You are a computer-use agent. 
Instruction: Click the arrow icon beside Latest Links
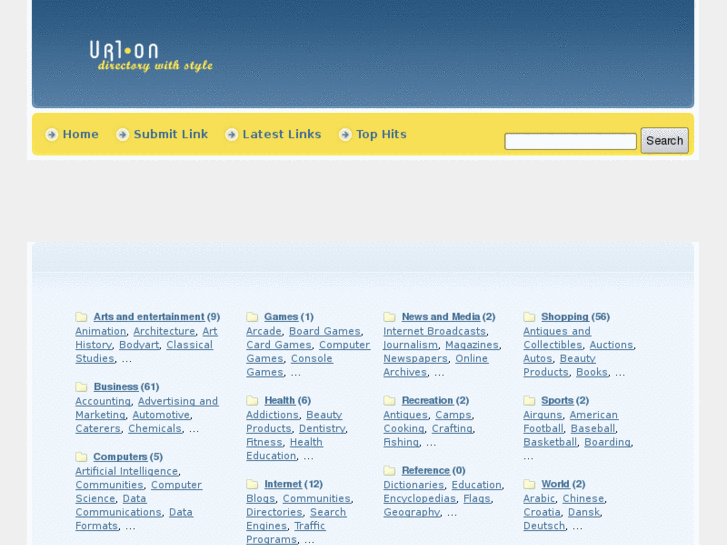pyautogui.click(x=231, y=135)
